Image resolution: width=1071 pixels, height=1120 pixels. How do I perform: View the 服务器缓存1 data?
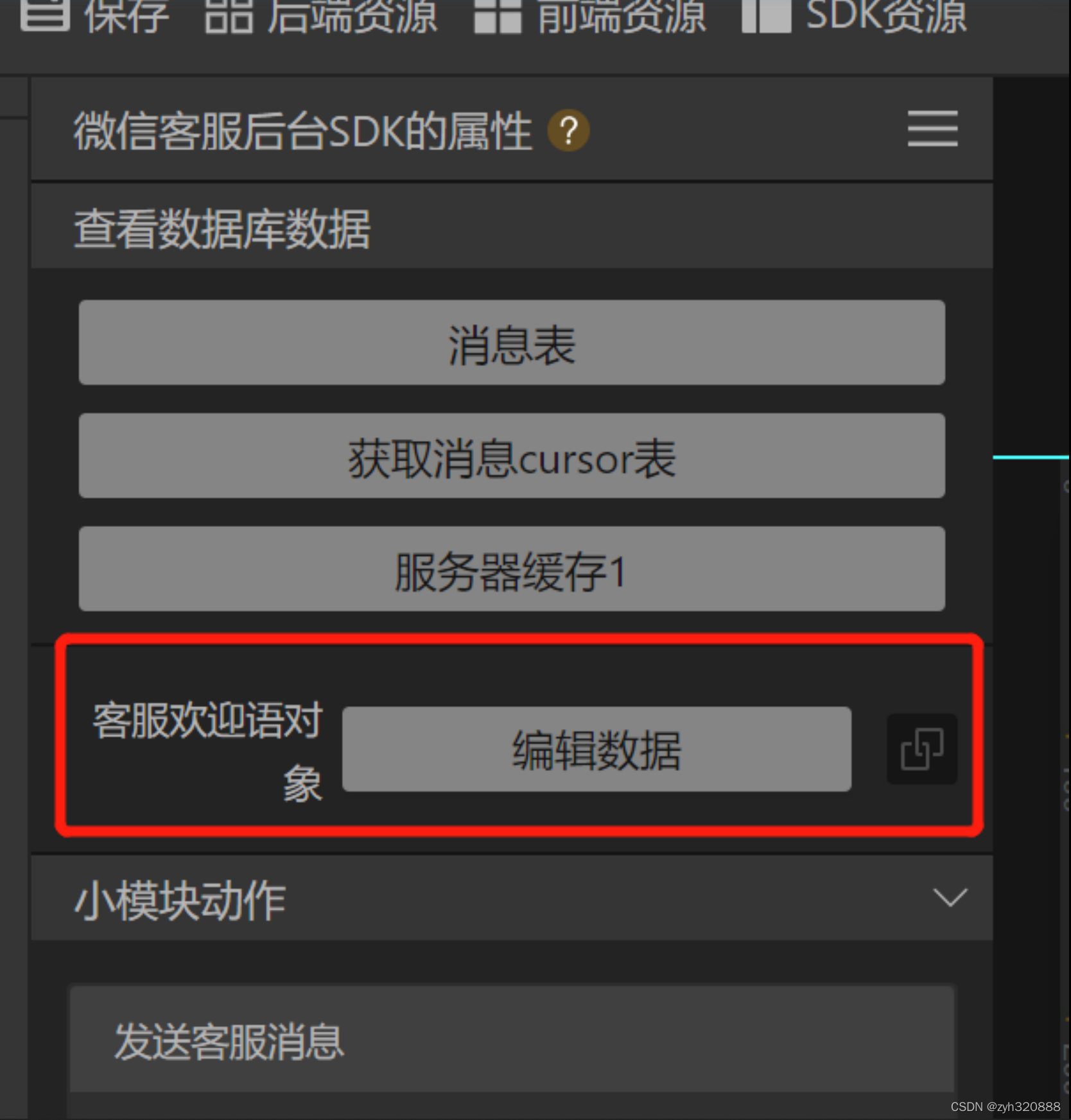click(x=512, y=569)
